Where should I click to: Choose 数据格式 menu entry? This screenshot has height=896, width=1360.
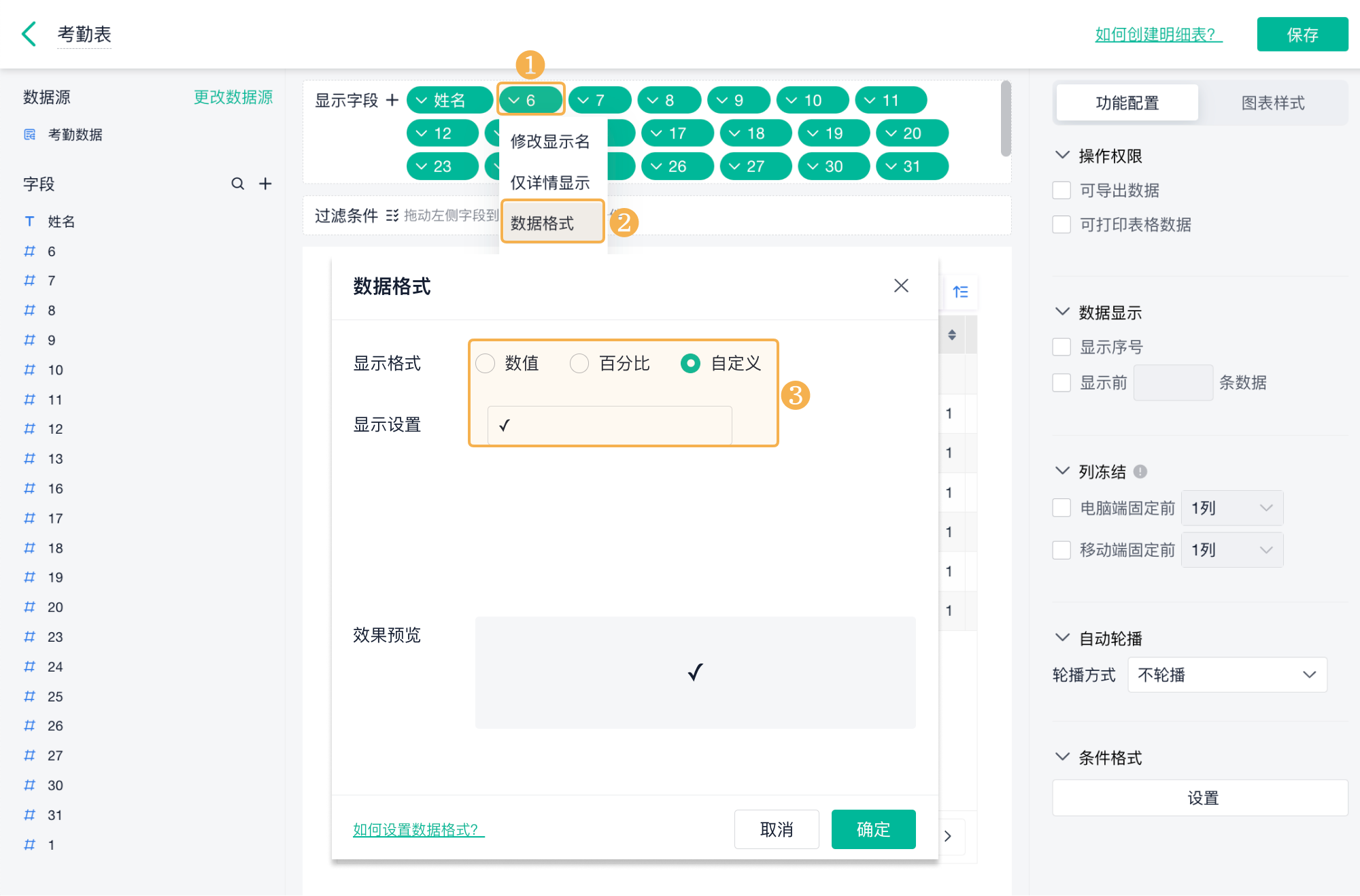552,222
